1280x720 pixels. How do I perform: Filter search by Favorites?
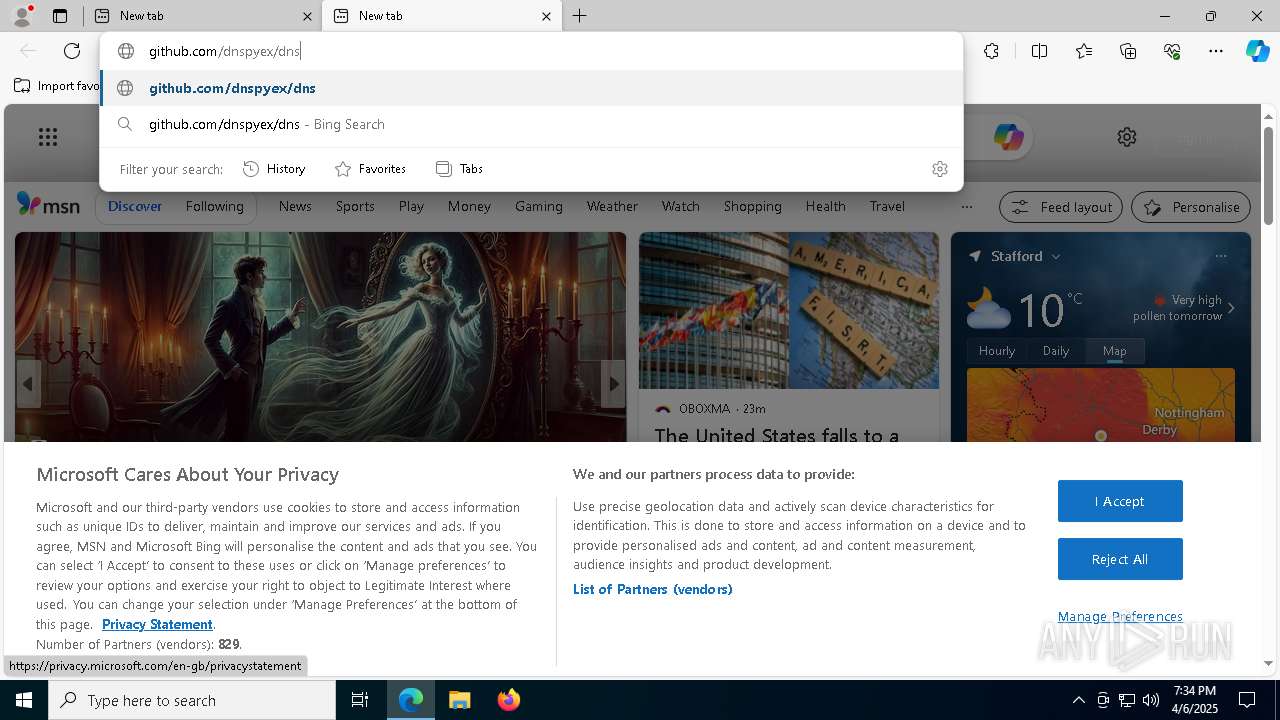pos(370,169)
